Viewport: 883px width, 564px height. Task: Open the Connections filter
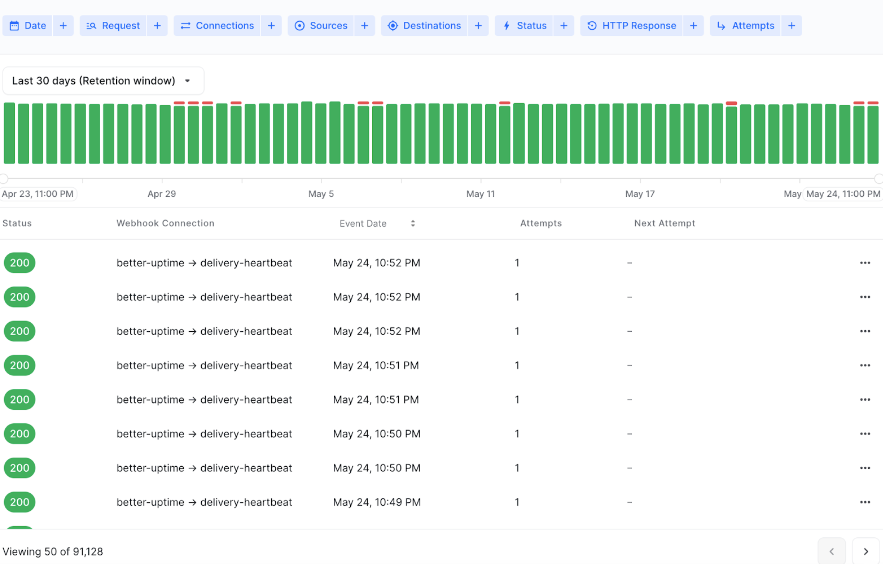click(217, 25)
